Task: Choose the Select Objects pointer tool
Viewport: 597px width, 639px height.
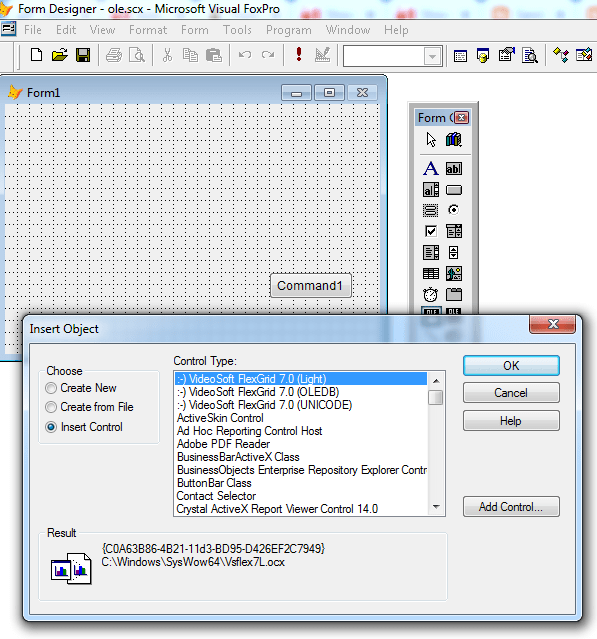Action: (431, 140)
